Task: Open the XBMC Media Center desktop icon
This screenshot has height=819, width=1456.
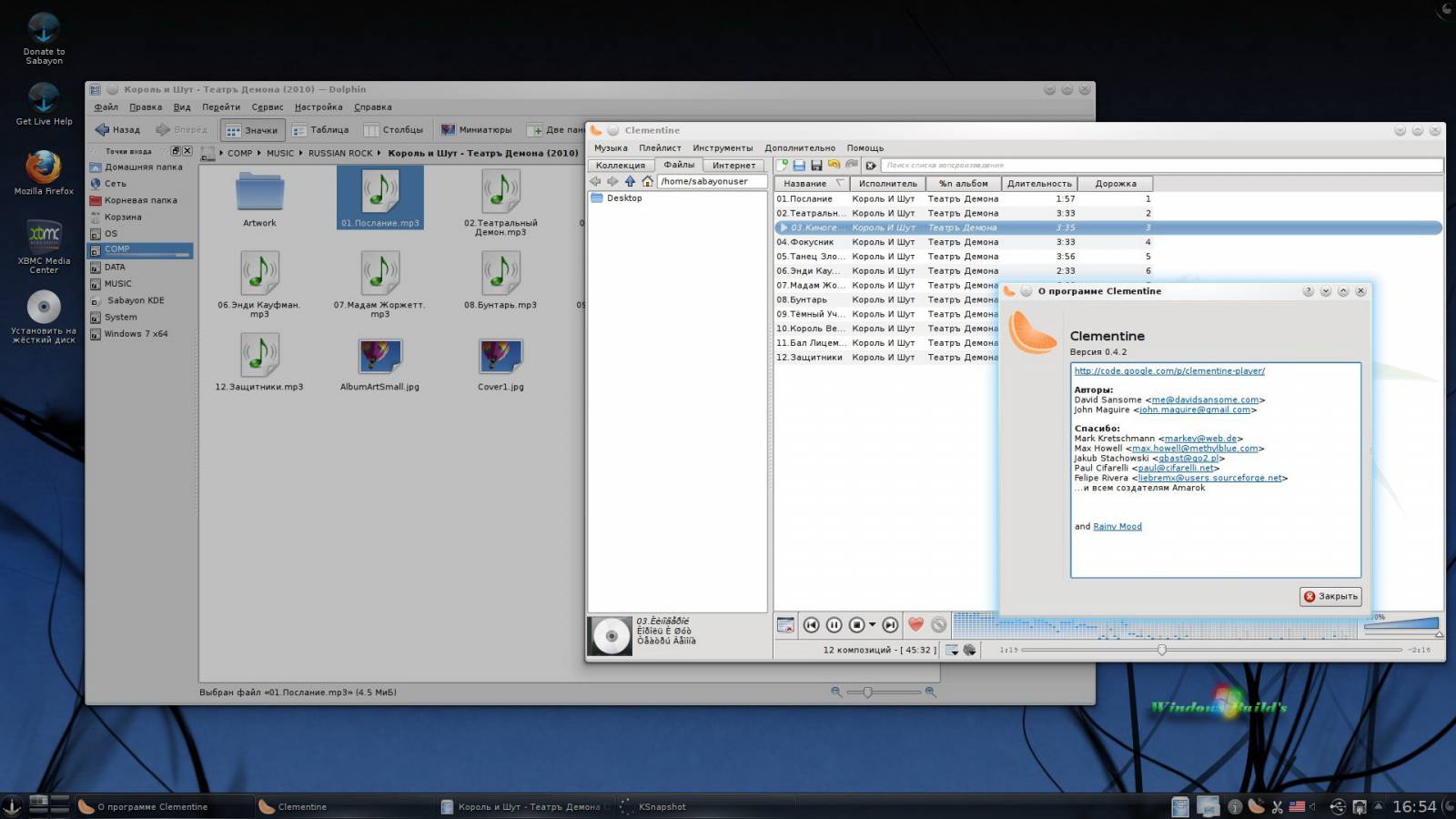Action: [x=44, y=246]
